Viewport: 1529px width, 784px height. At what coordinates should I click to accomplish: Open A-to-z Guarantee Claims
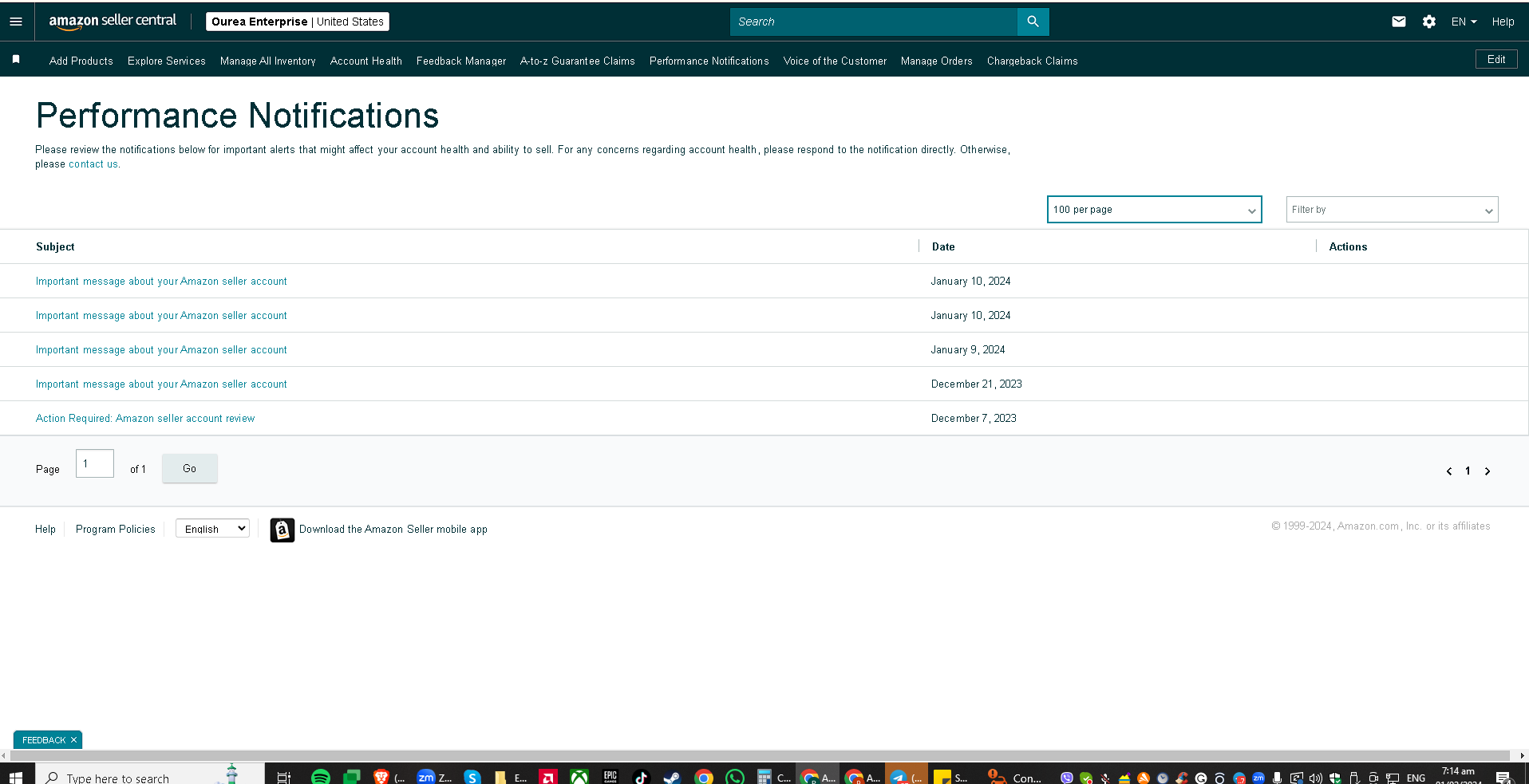click(578, 61)
